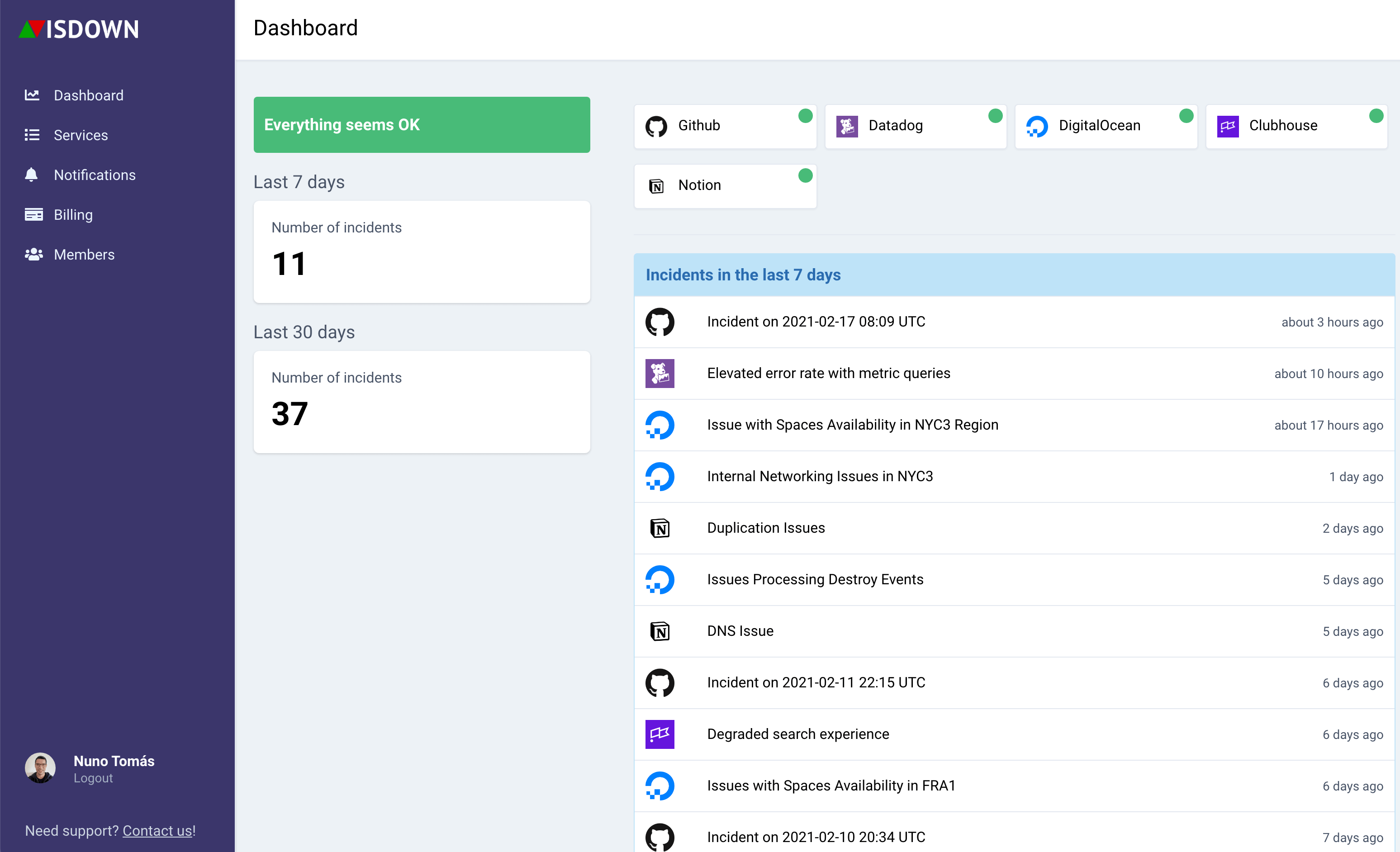Click the Members people icon

click(x=33, y=254)
